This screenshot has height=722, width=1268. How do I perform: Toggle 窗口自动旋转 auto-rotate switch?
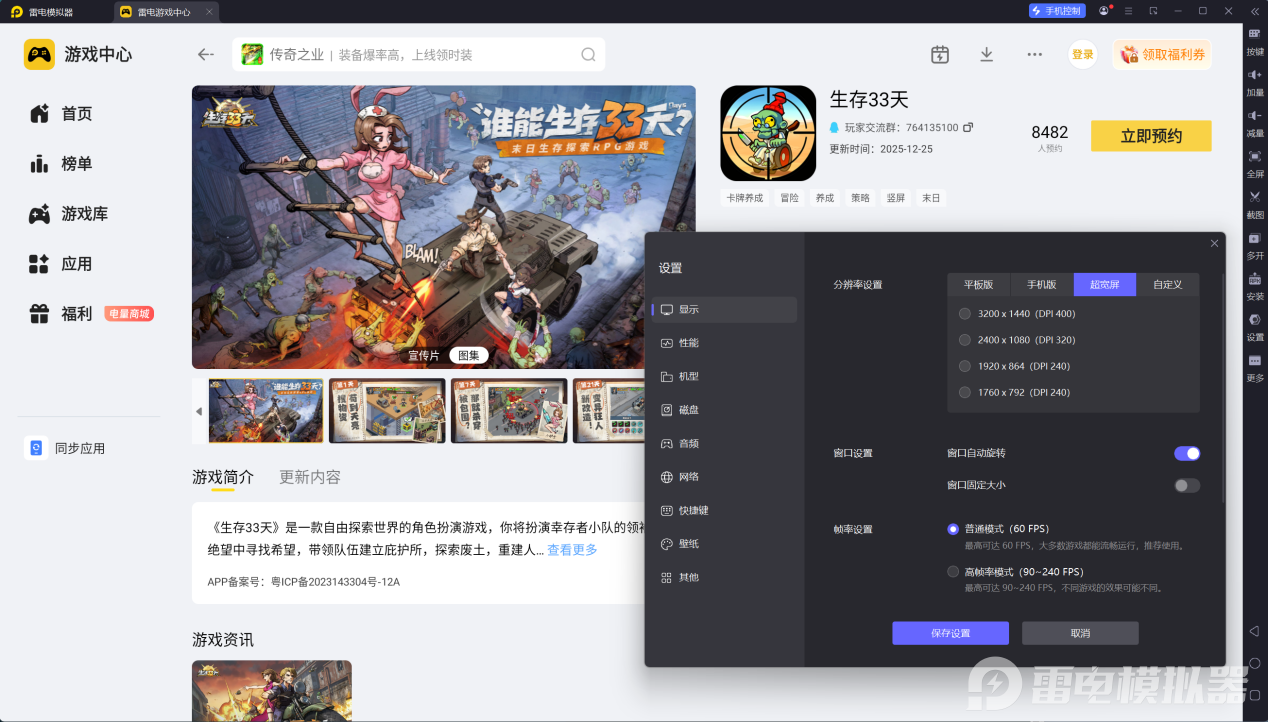click(x=1187, y=453)
